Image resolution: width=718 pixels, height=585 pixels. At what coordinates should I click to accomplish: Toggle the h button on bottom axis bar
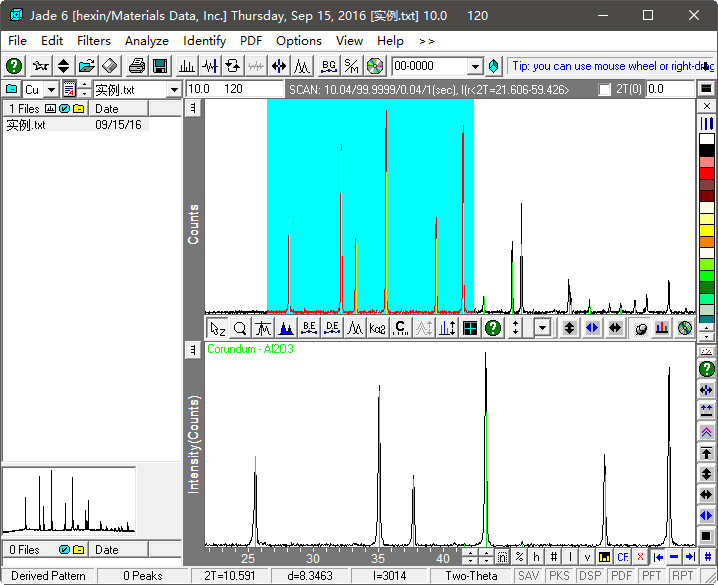pos(536,557)
